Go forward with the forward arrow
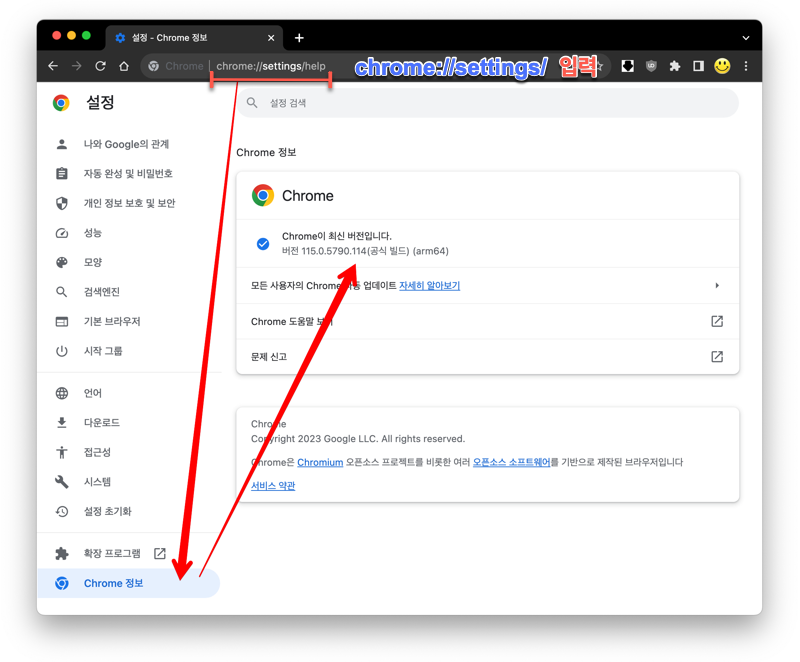The width and height of the screenshot is (800, 662). [x=77, y=66]
